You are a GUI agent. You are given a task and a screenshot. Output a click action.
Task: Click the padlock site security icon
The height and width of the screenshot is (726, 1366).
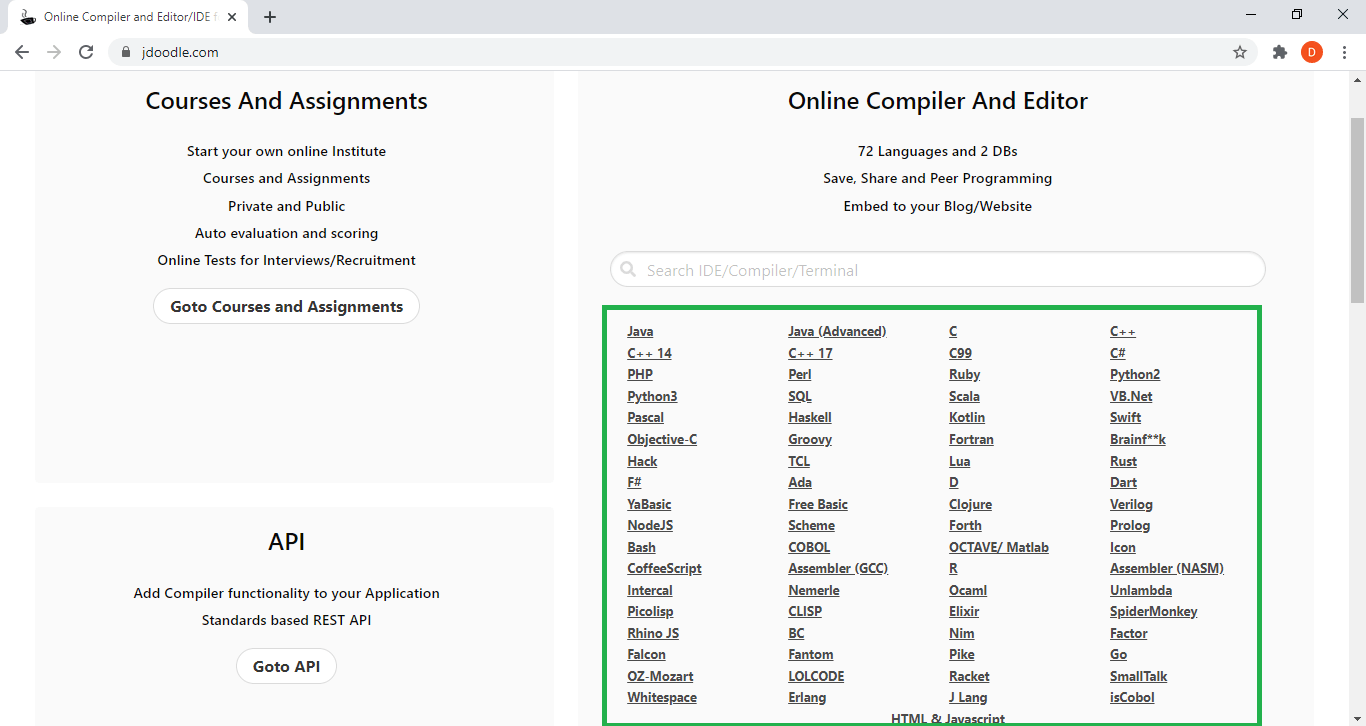pyautogui.click(x=126, y=52)
